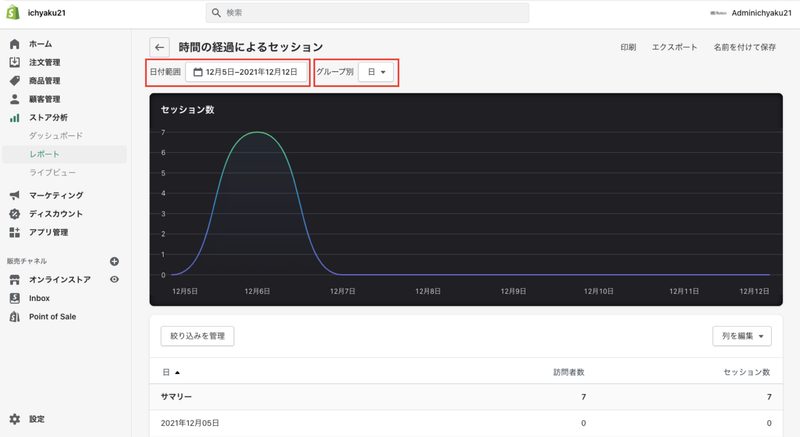Click the セッション数 column header
Viewport: 800px width, 437px height.
click(747, 372)
